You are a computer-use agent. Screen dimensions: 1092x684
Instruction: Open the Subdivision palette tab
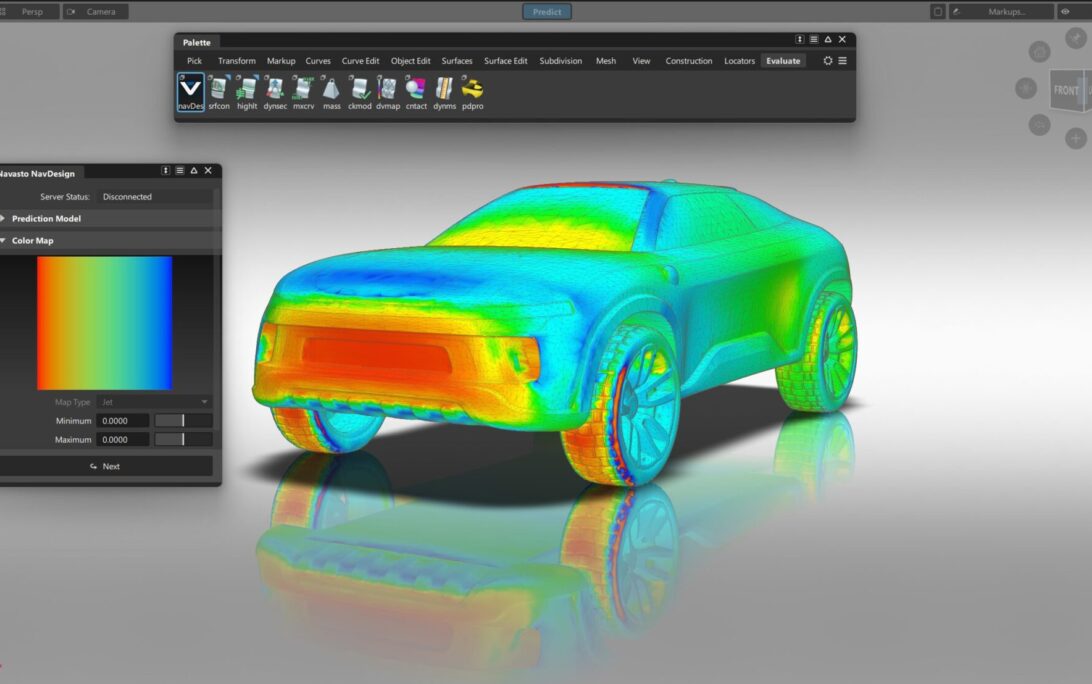pyautogui.click(x=560, y=61)
